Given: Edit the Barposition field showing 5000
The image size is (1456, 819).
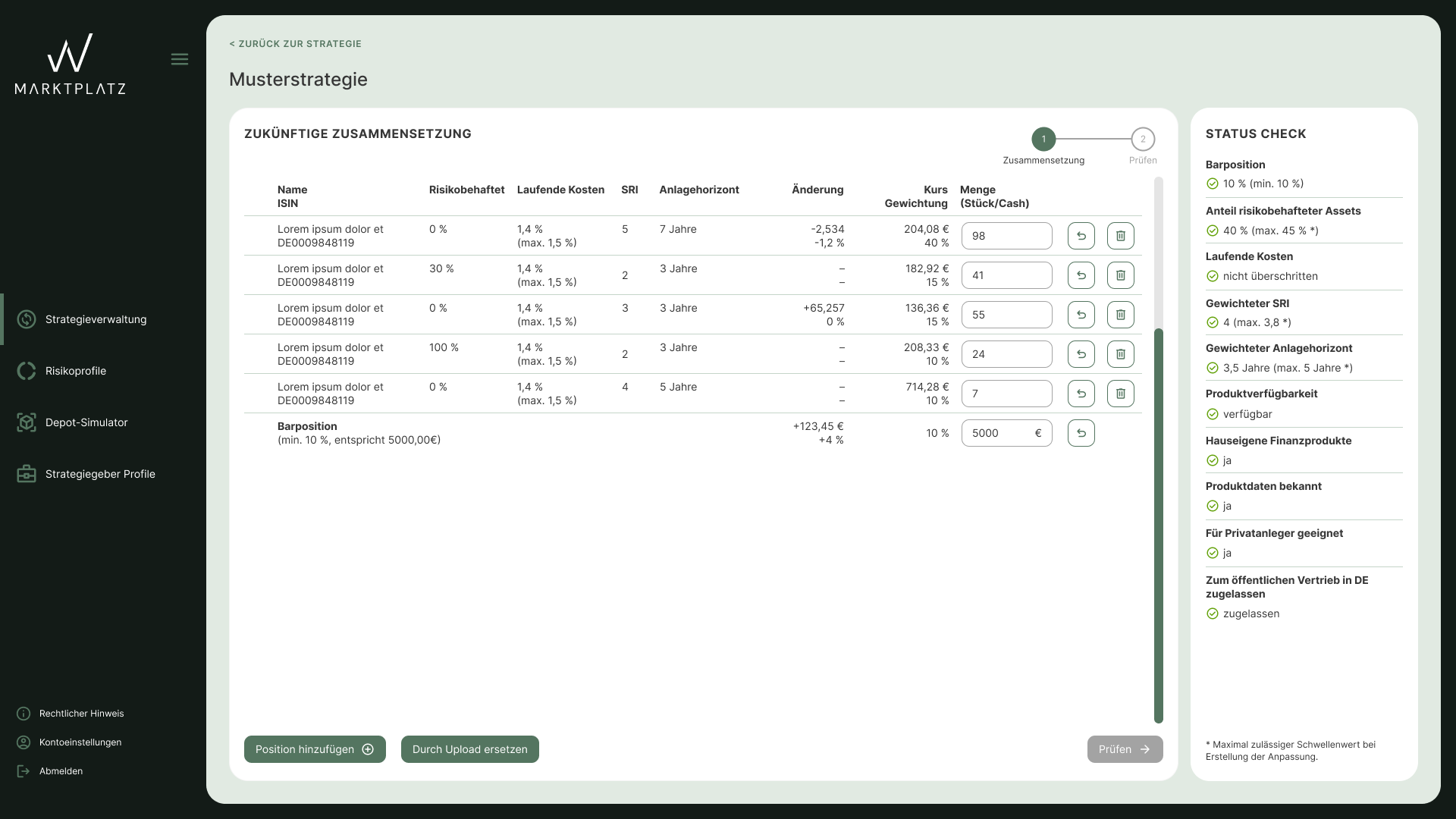Looking at the screenshot, I should (x=1007, y=433).
